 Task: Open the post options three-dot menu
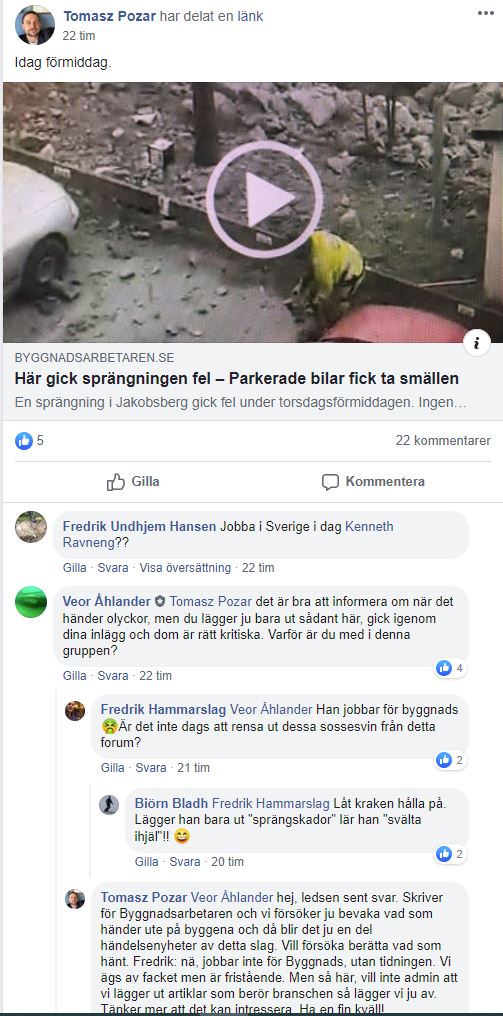(485, 13)
